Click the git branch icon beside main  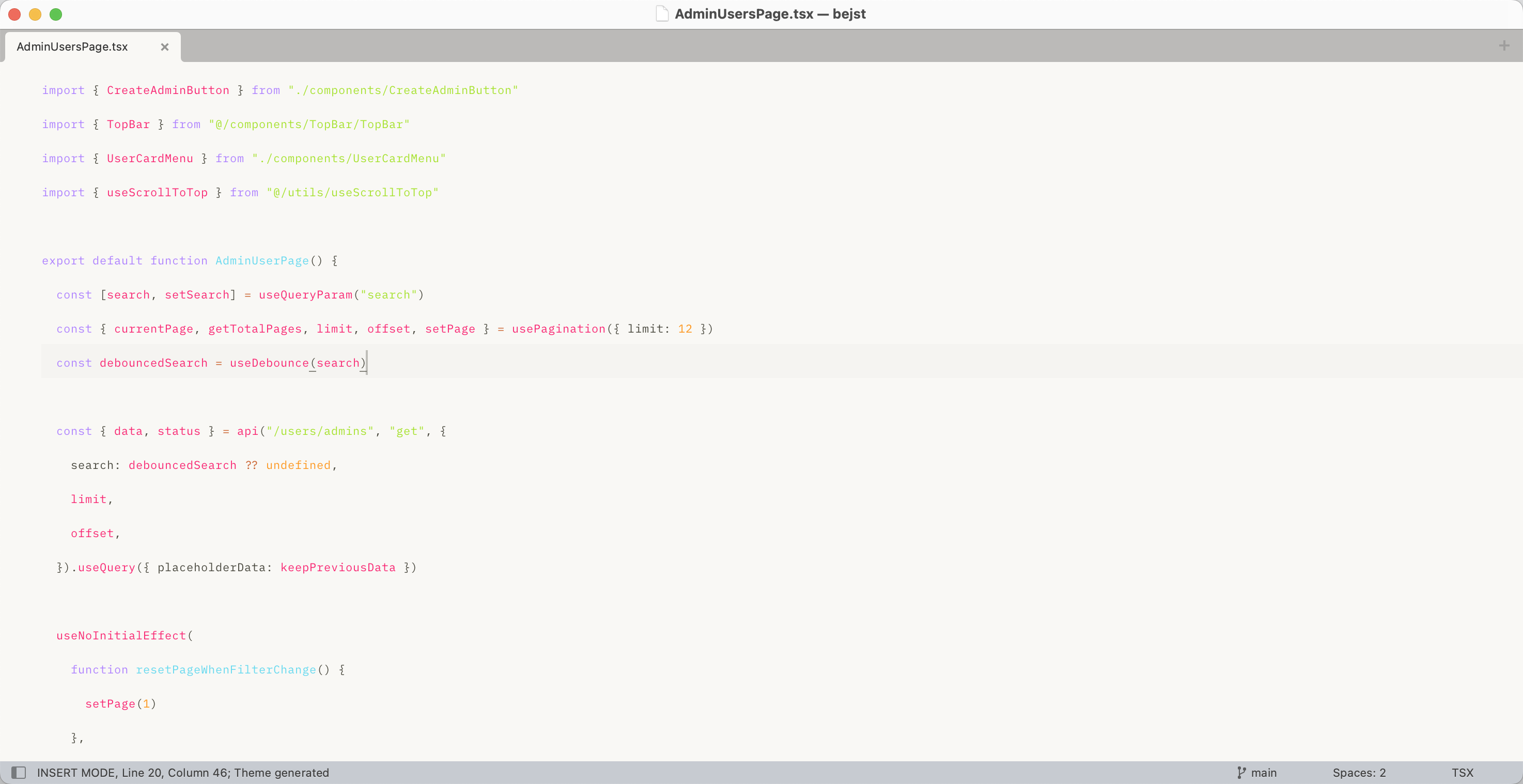click(1241, 772)
